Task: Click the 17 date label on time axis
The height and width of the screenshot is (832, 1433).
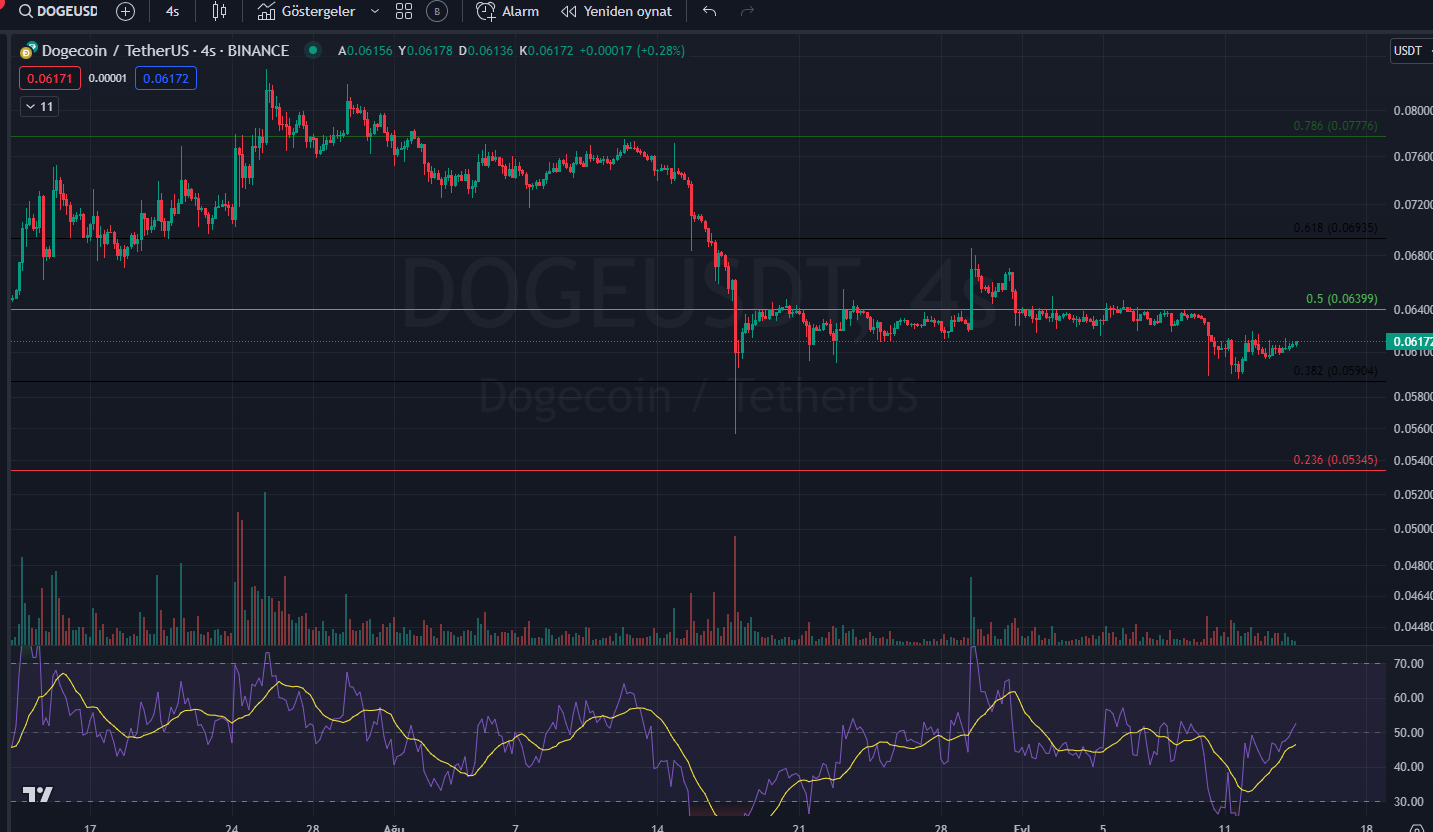Action: [x=90, y=828]
